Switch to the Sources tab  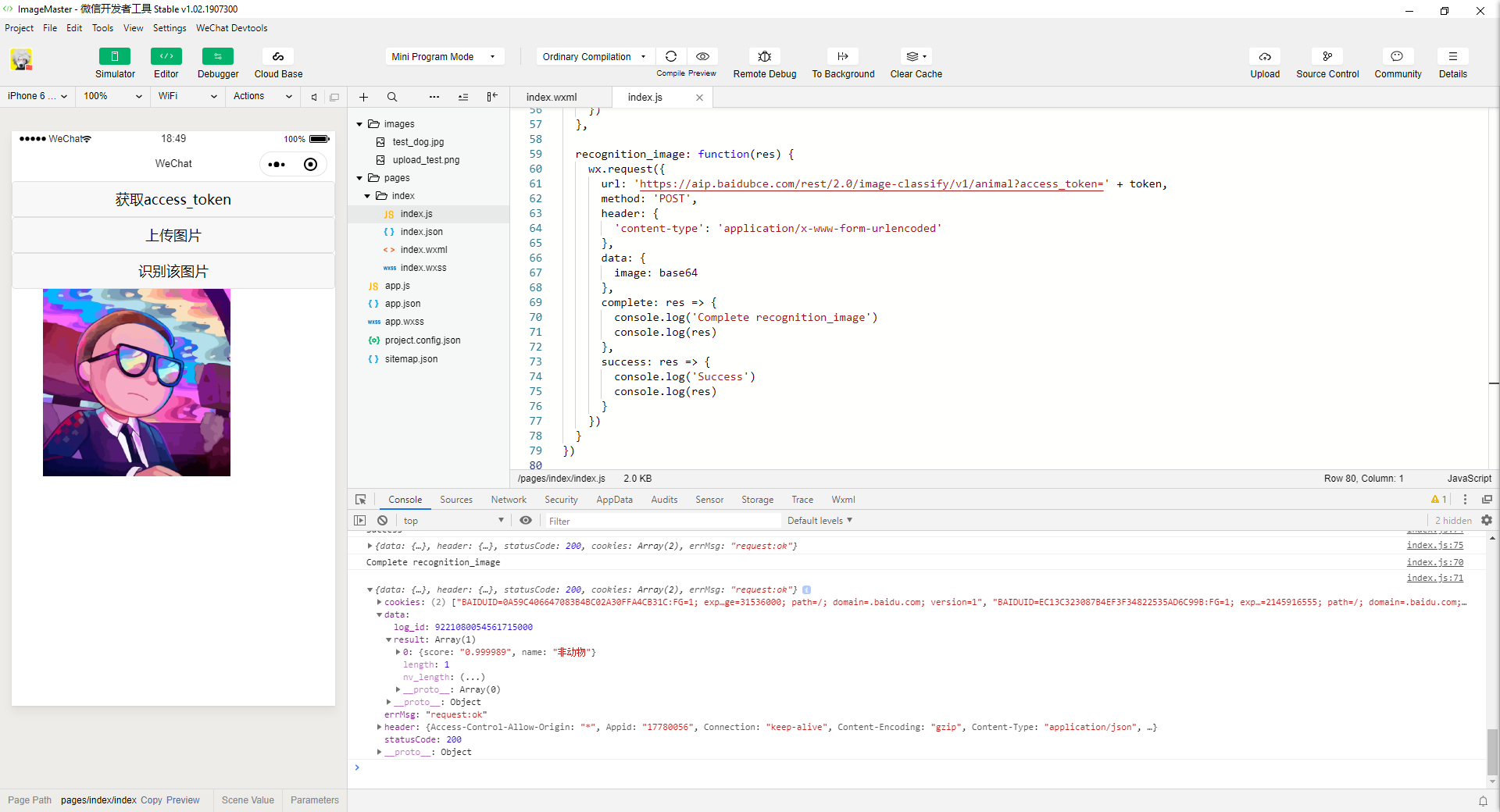coord(456,500)
